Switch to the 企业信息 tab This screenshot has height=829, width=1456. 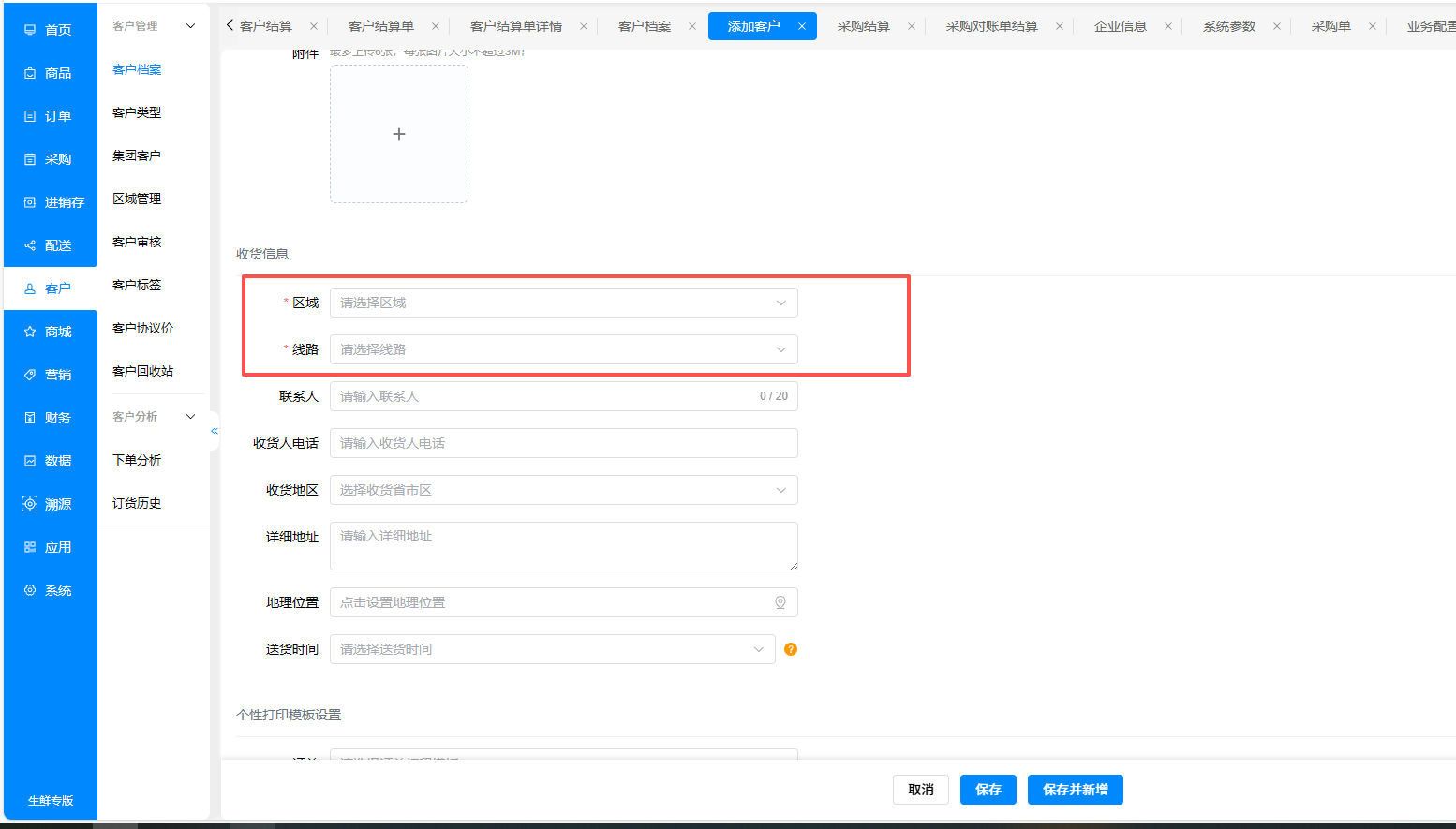point(1121,26)
